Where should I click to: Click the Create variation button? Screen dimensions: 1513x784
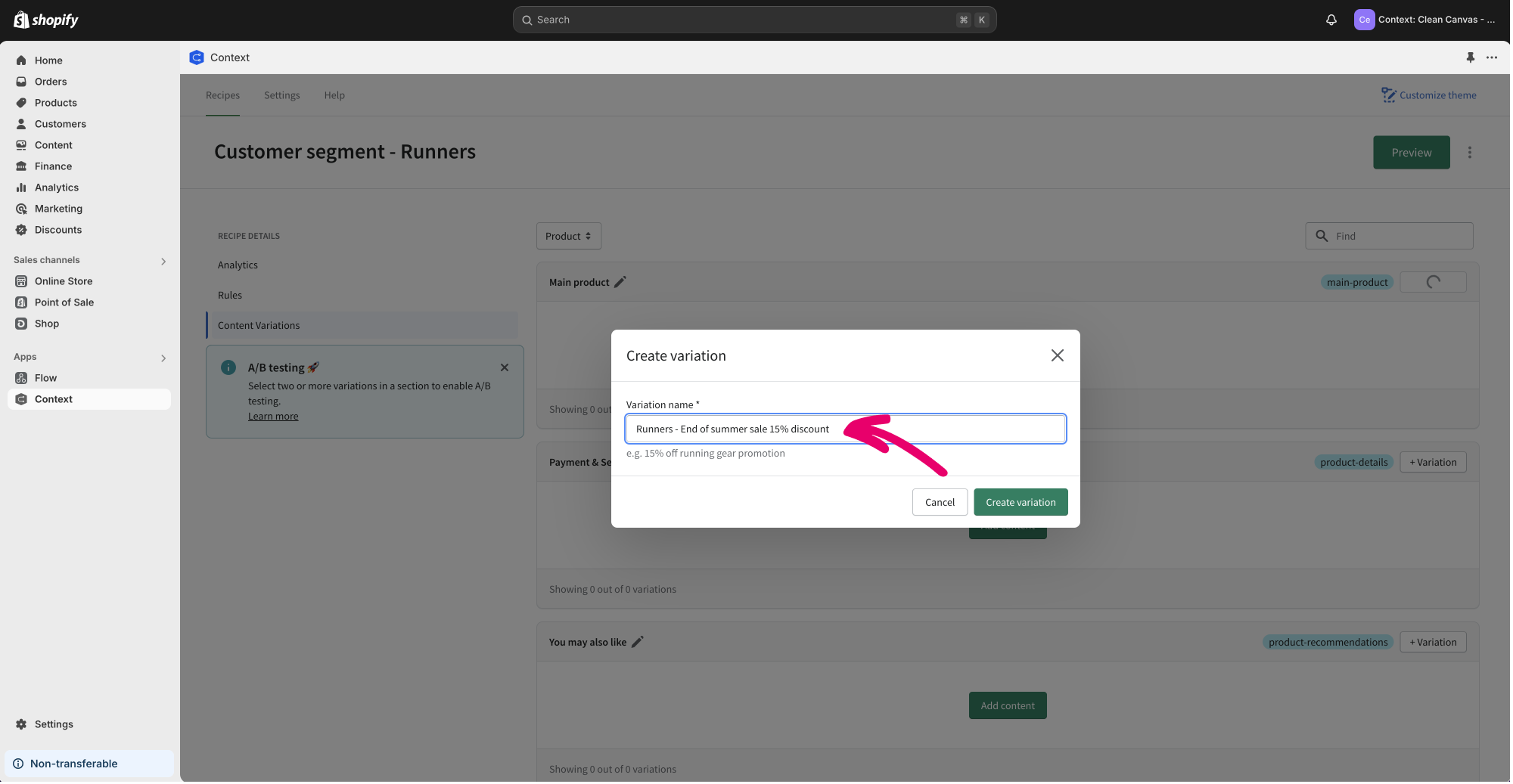coord(1020,502)
